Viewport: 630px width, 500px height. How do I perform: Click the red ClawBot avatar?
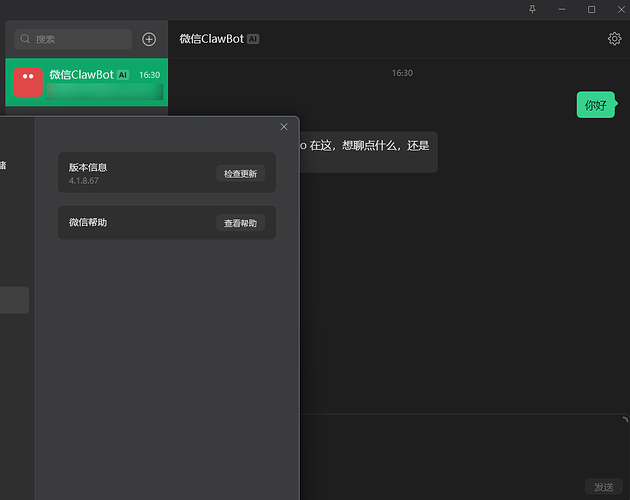[x=28, y=82]
